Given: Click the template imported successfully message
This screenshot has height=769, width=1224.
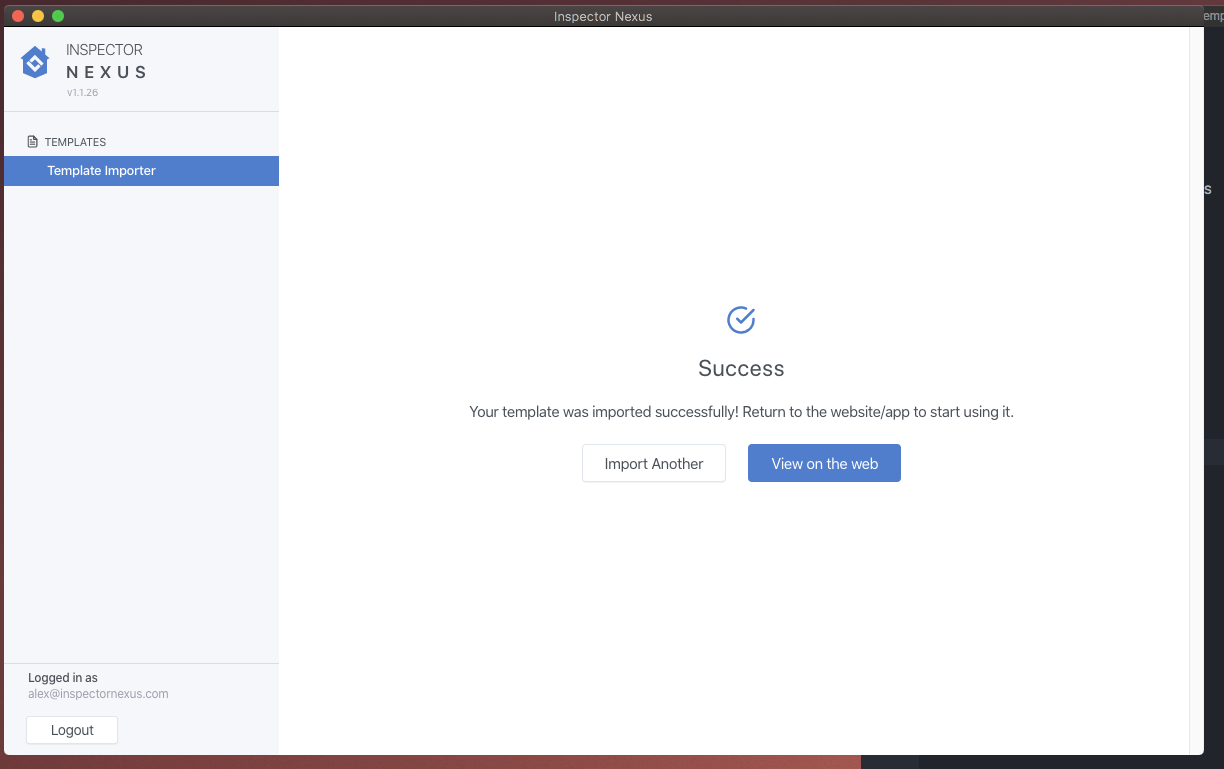Looking at the screenshot, I should click(x=741, y=412).
